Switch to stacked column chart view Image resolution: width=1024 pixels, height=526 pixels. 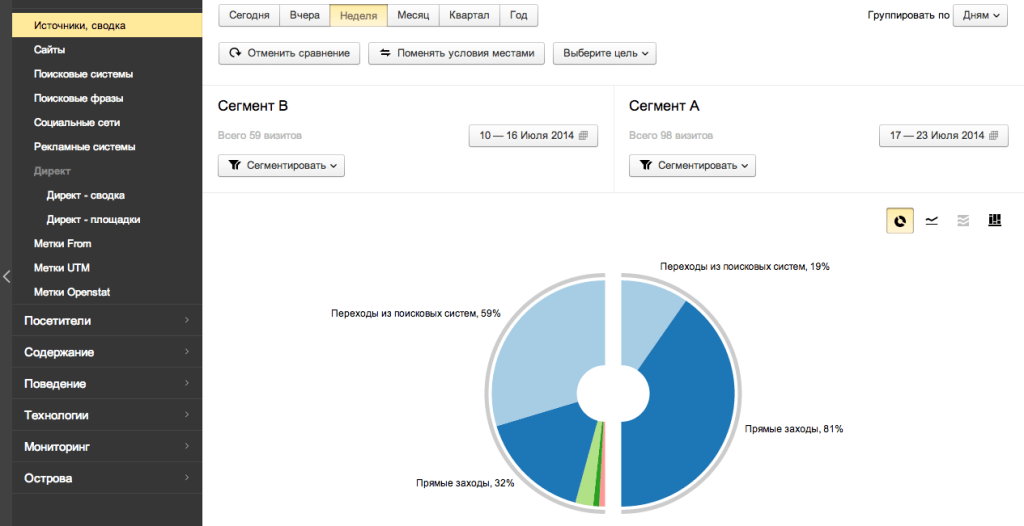tap(994, 221)
